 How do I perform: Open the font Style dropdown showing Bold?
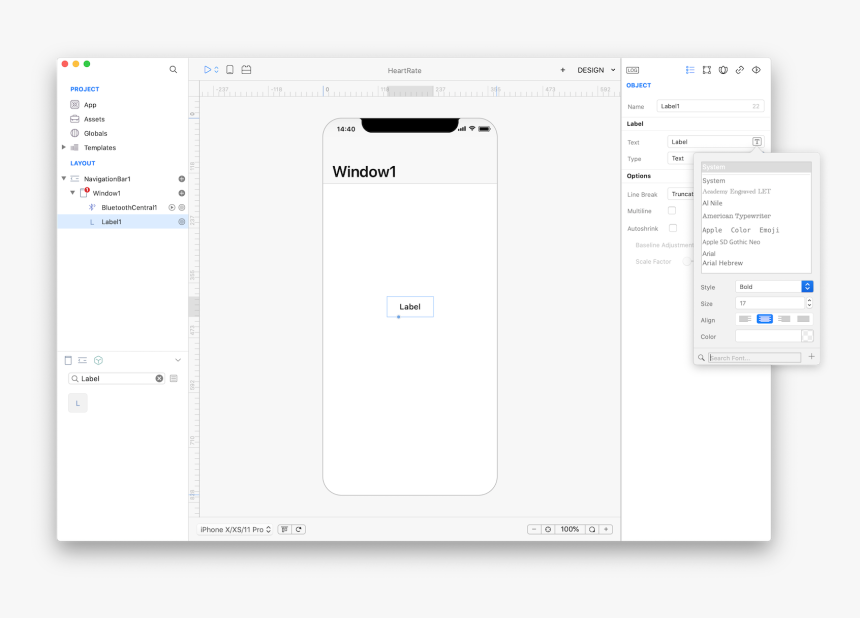pos(773,287)
